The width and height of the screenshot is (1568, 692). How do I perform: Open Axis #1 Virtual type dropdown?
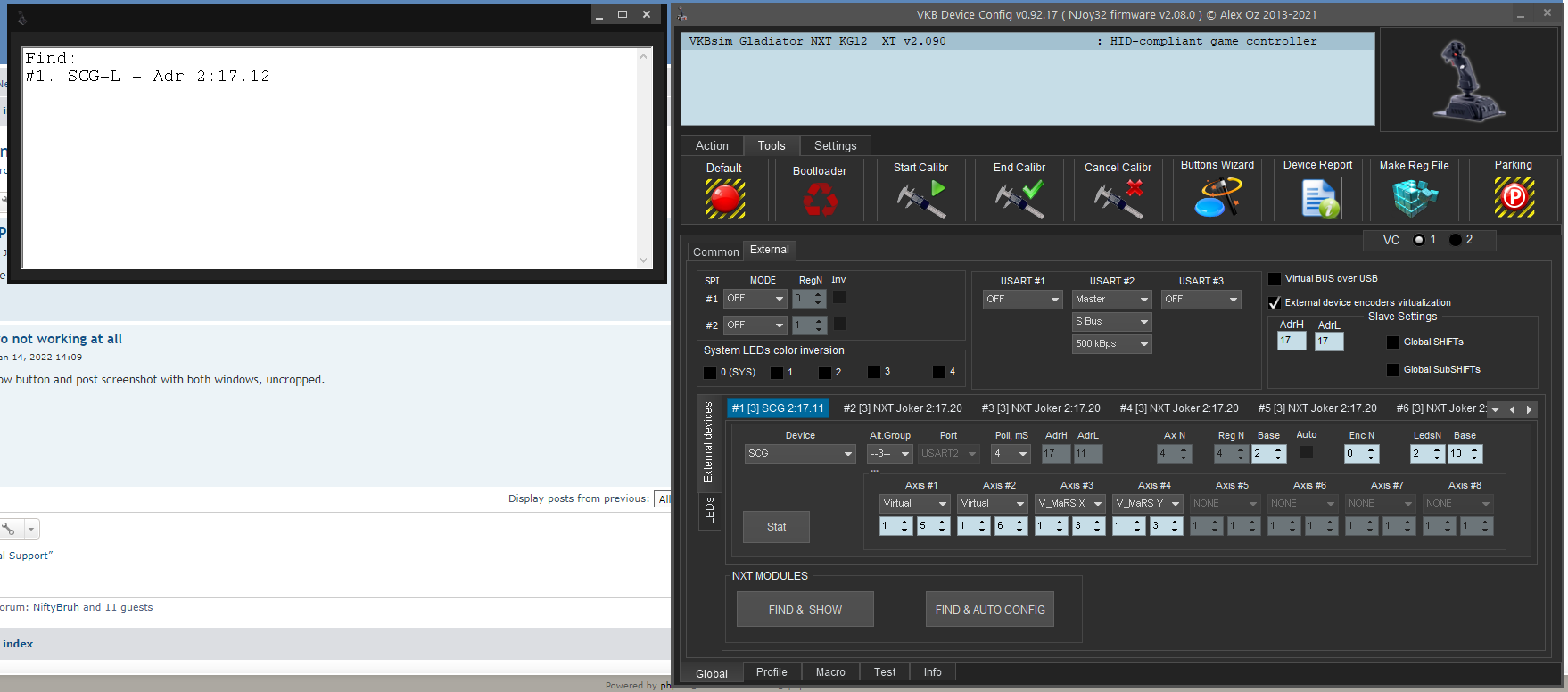(914, 504)
